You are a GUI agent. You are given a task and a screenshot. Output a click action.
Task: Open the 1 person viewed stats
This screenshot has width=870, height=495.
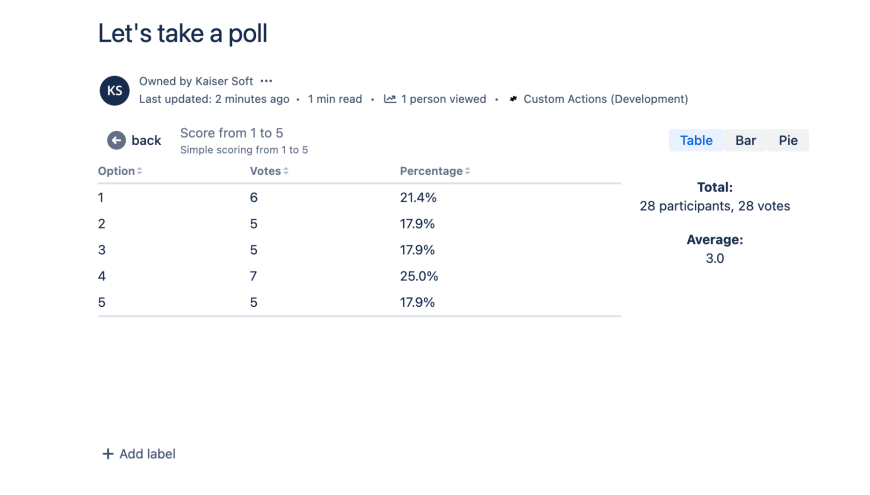[443, 99]
